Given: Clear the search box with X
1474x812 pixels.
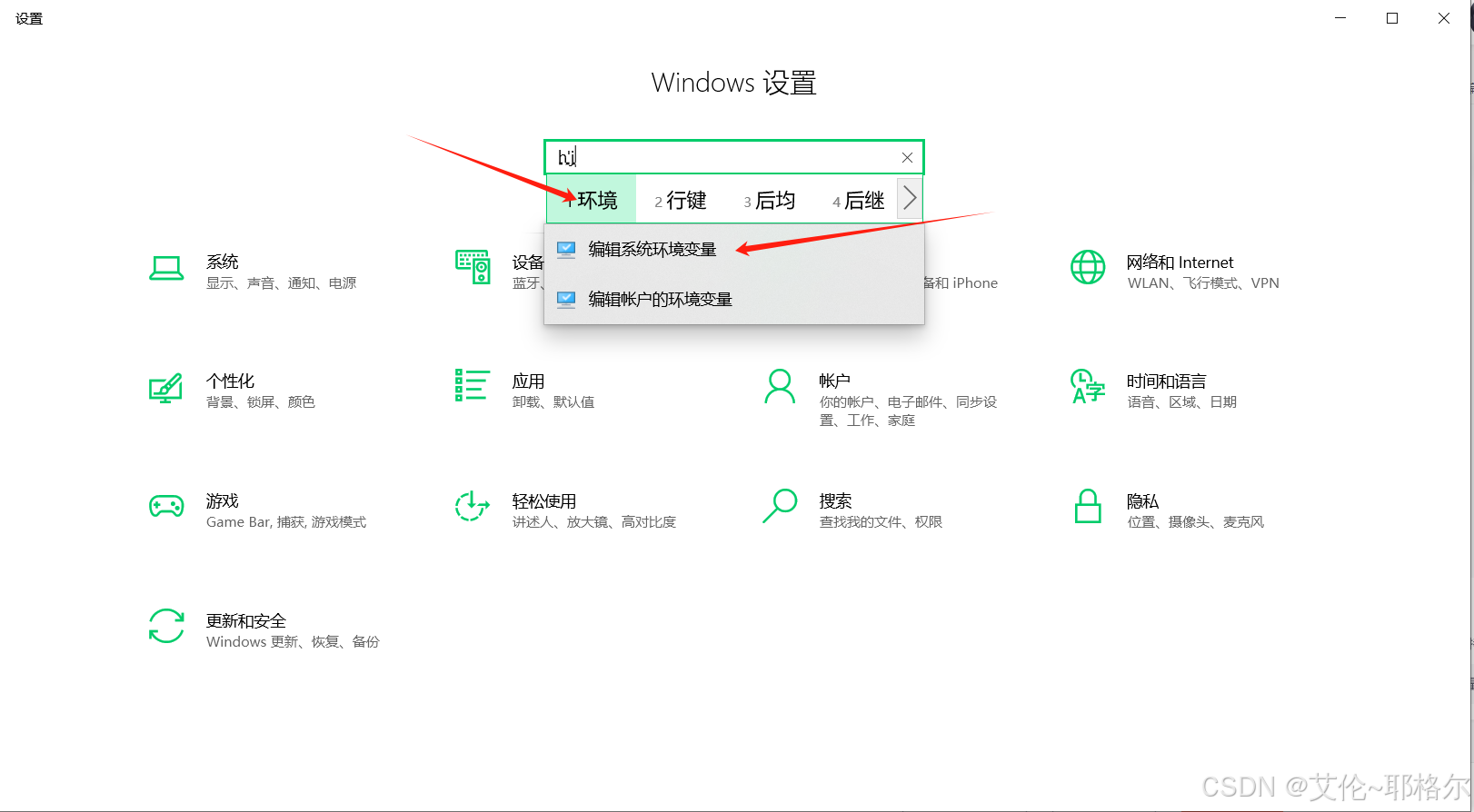Looking at the screenshot, I should [907, 158].
